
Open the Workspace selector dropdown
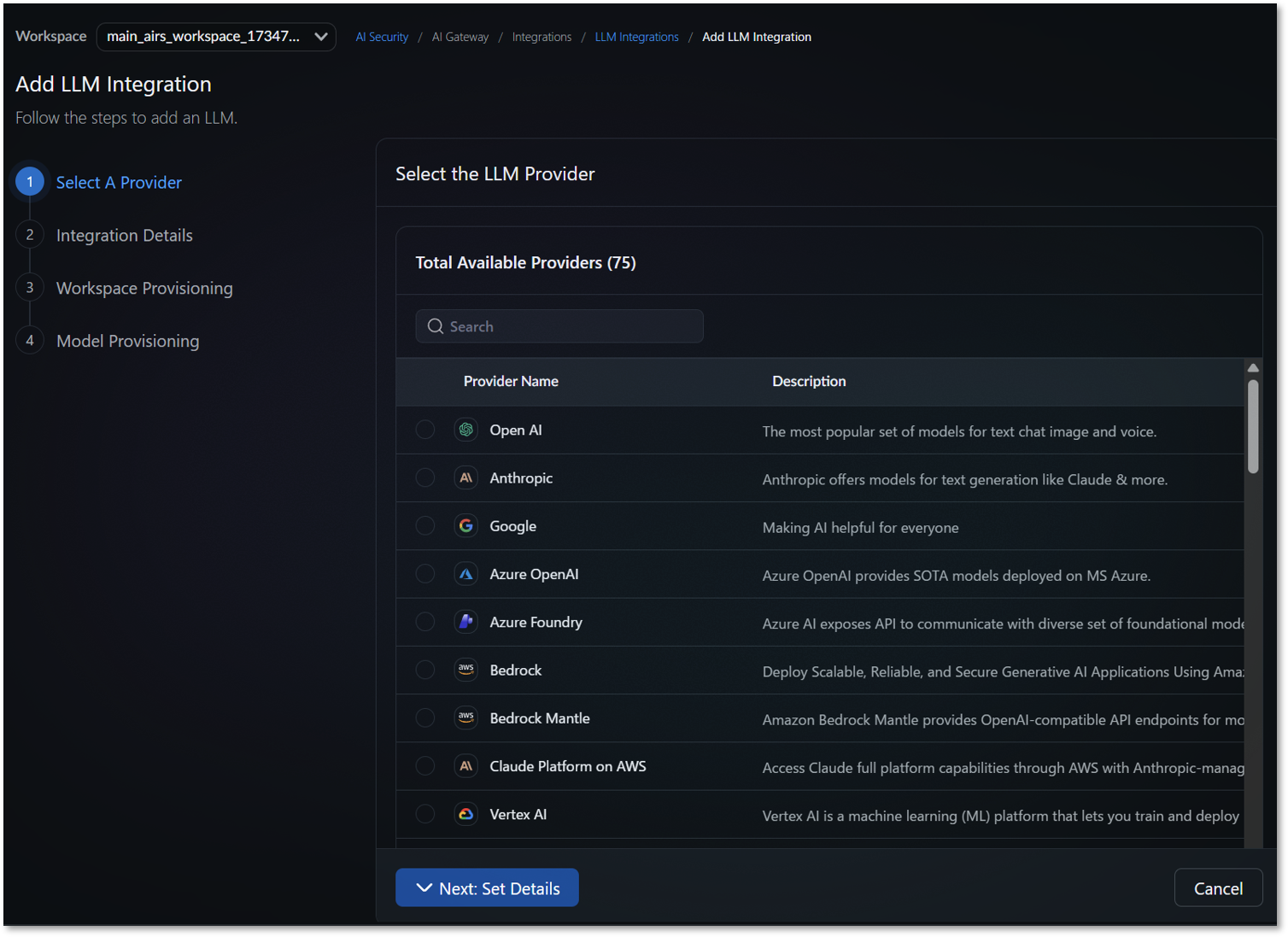click(216, 37)
